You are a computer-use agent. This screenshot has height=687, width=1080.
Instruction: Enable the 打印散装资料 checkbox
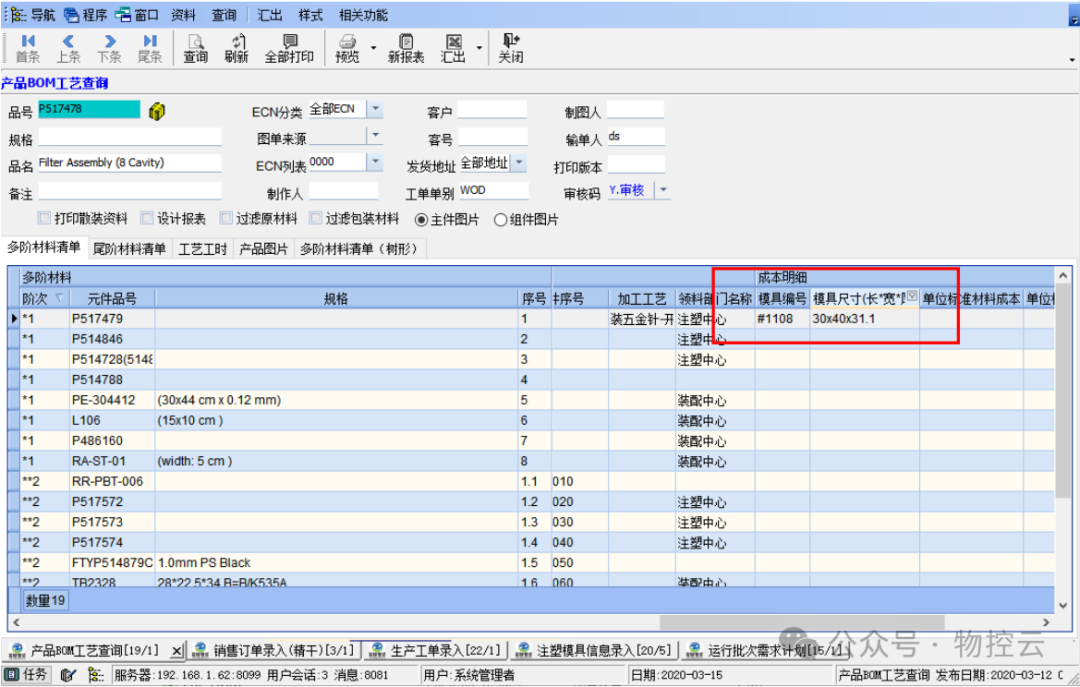[x=44, y=219]
